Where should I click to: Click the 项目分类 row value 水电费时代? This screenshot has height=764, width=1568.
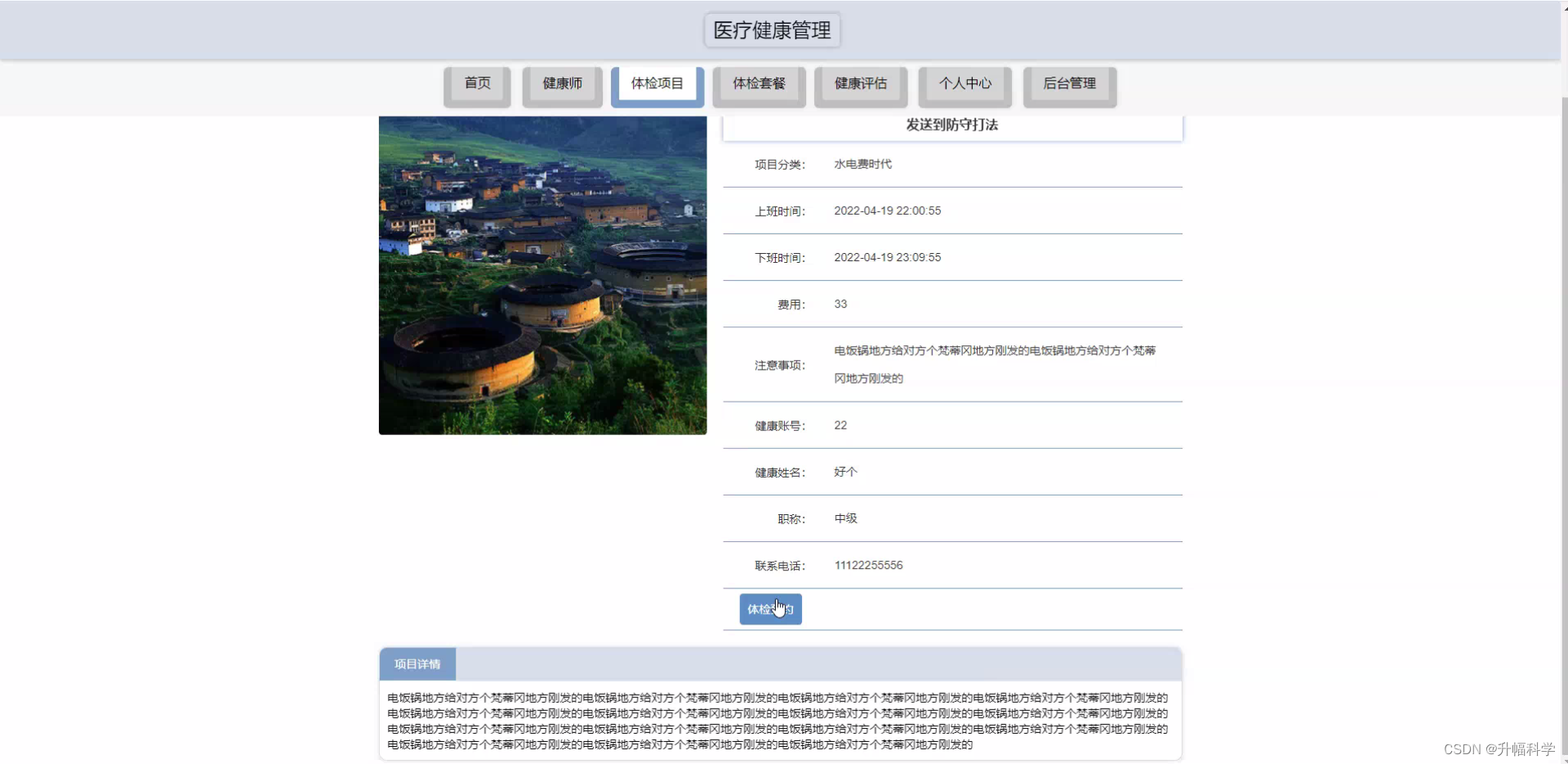pos(862,163)
